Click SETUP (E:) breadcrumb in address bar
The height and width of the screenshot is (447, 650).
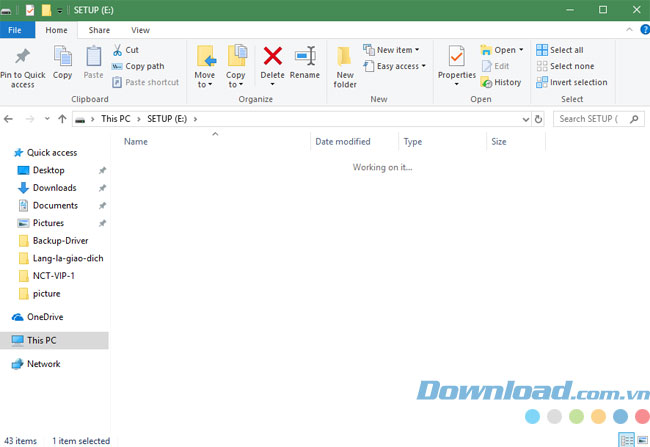click(x=167, y=119)
